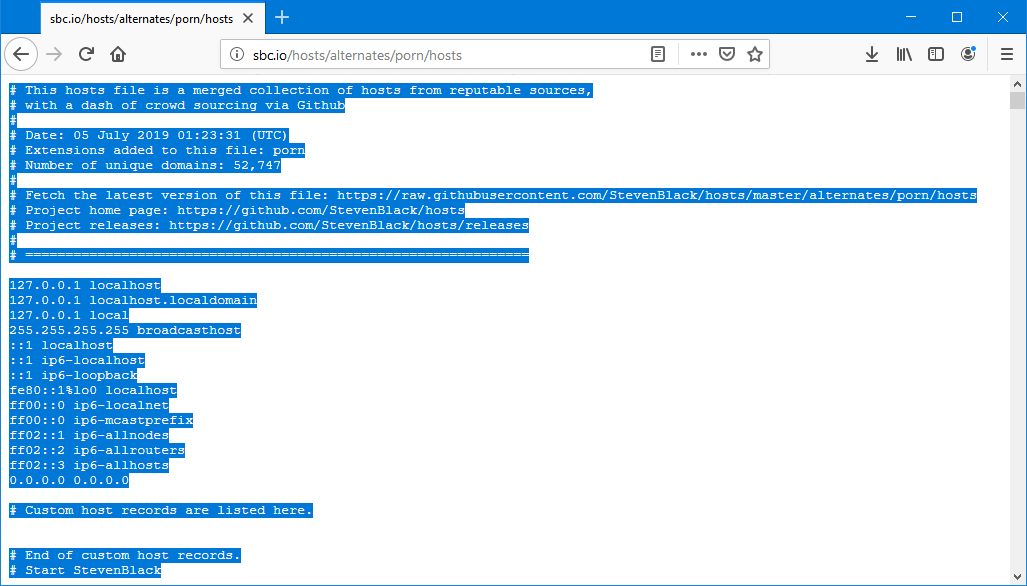The image size is (1027, 586).
Task: Click the '::1 ip6-localhost' line
Action: 77,360
